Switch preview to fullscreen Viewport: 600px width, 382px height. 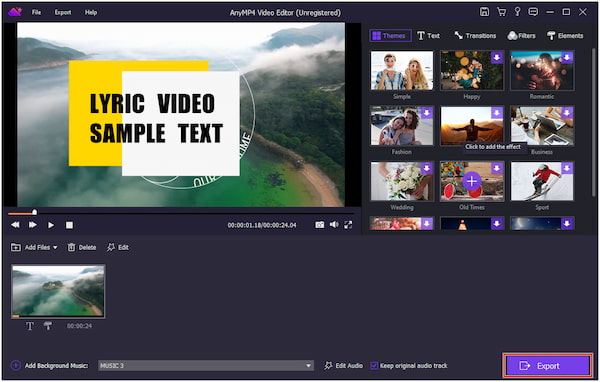point(348,225)
